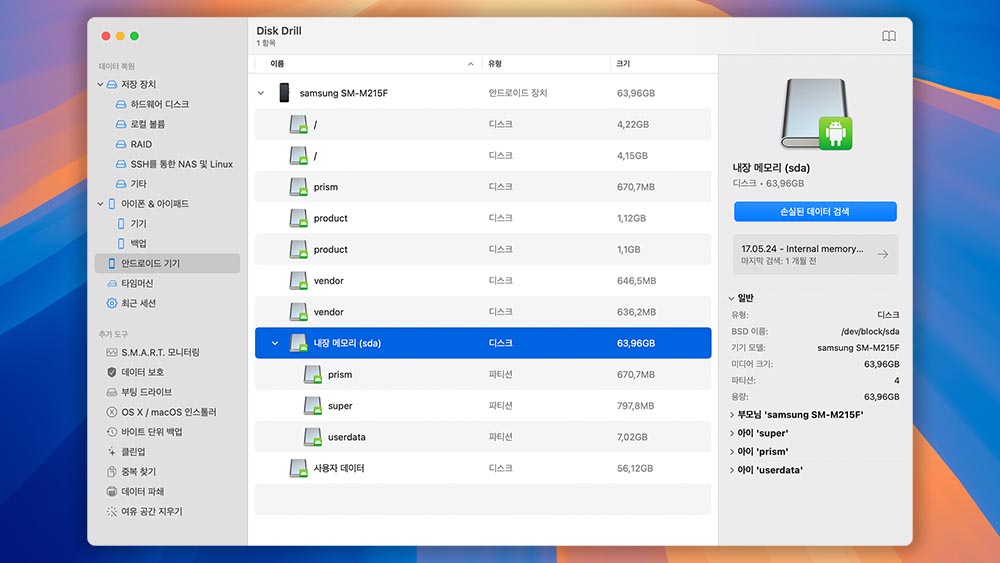
Task: Click the 손실된 데이터 검색 button
Action: tap(815, 212)
